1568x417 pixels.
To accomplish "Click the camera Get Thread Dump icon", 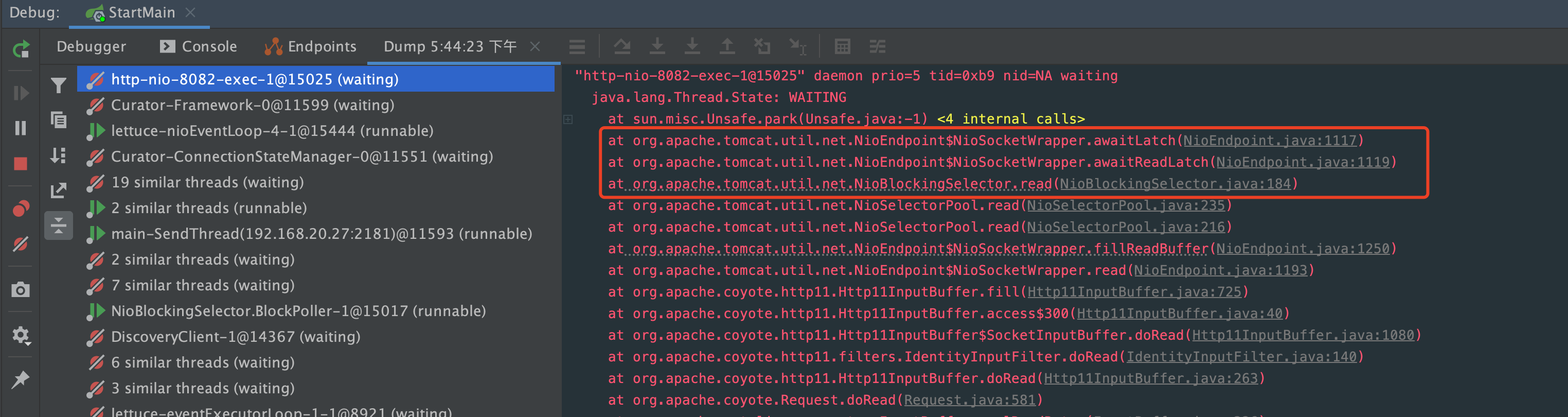I will coord(21,290).
